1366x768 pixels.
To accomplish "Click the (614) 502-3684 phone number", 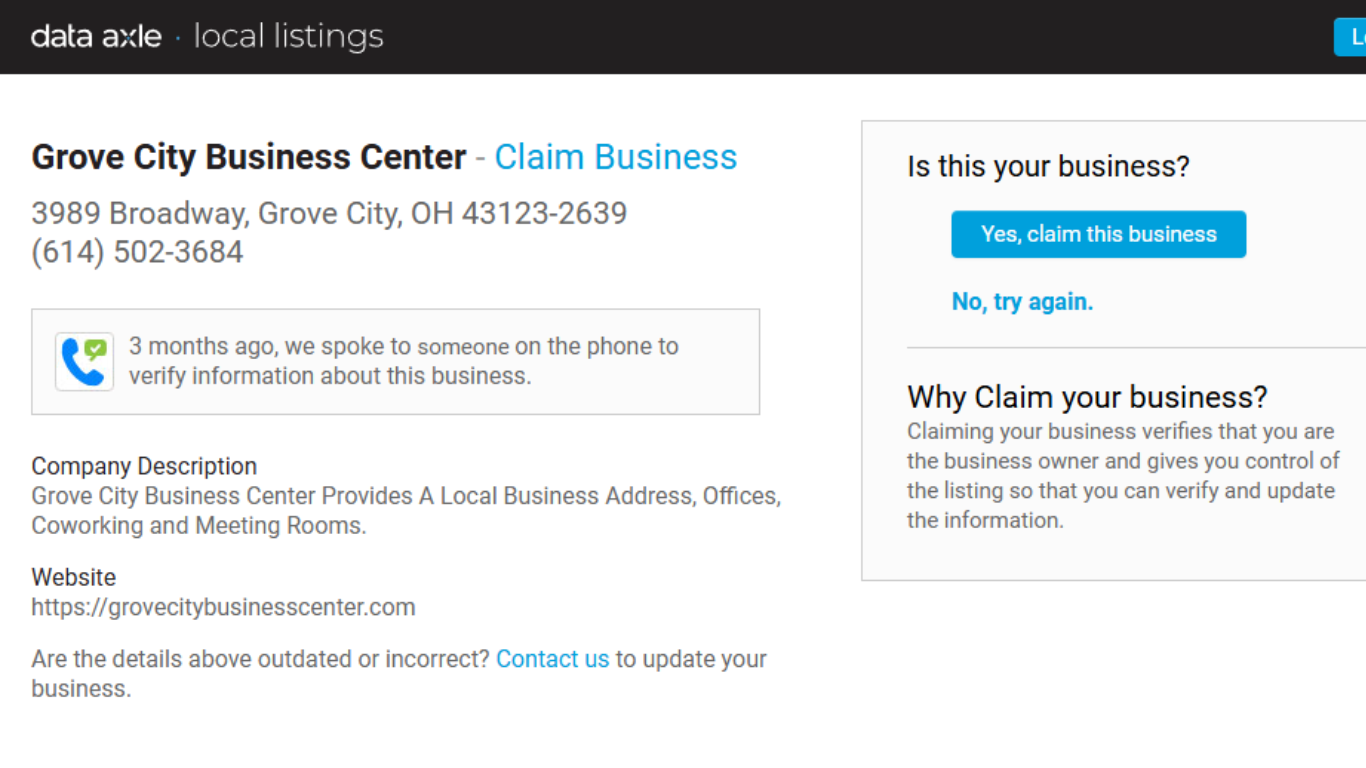I will tap(137, 252).
